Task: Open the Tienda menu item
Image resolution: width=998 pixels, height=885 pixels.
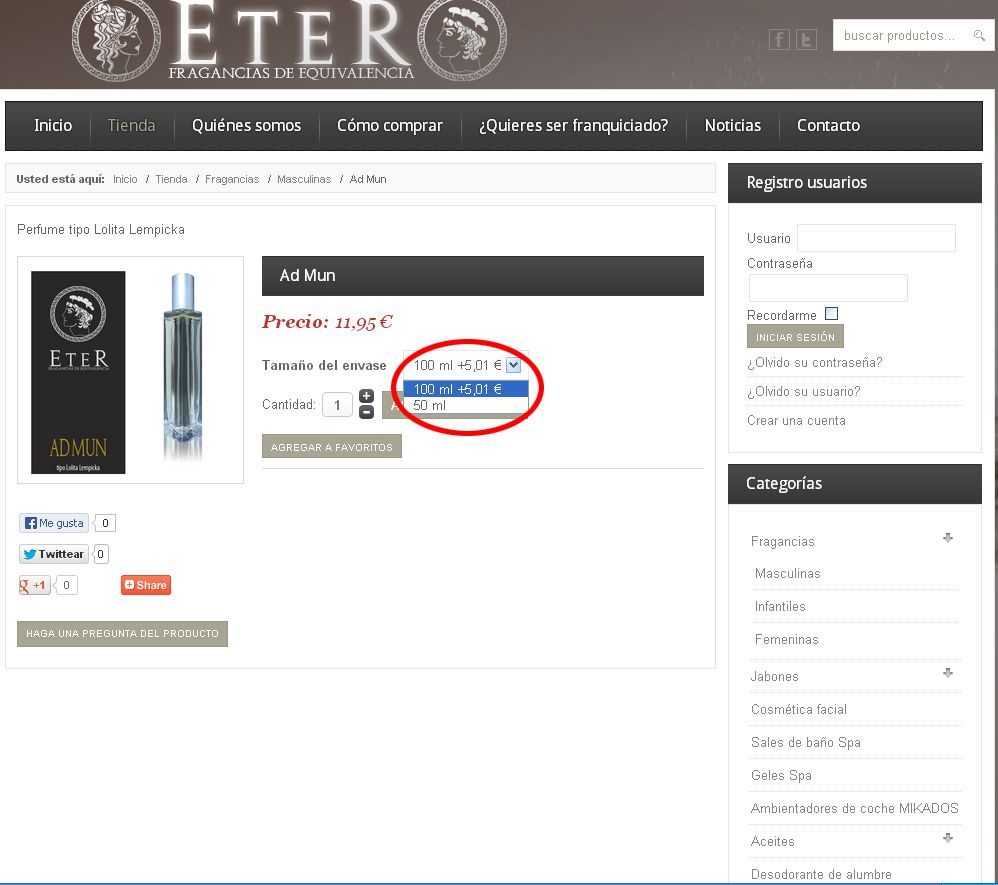Action: point(131,125)
